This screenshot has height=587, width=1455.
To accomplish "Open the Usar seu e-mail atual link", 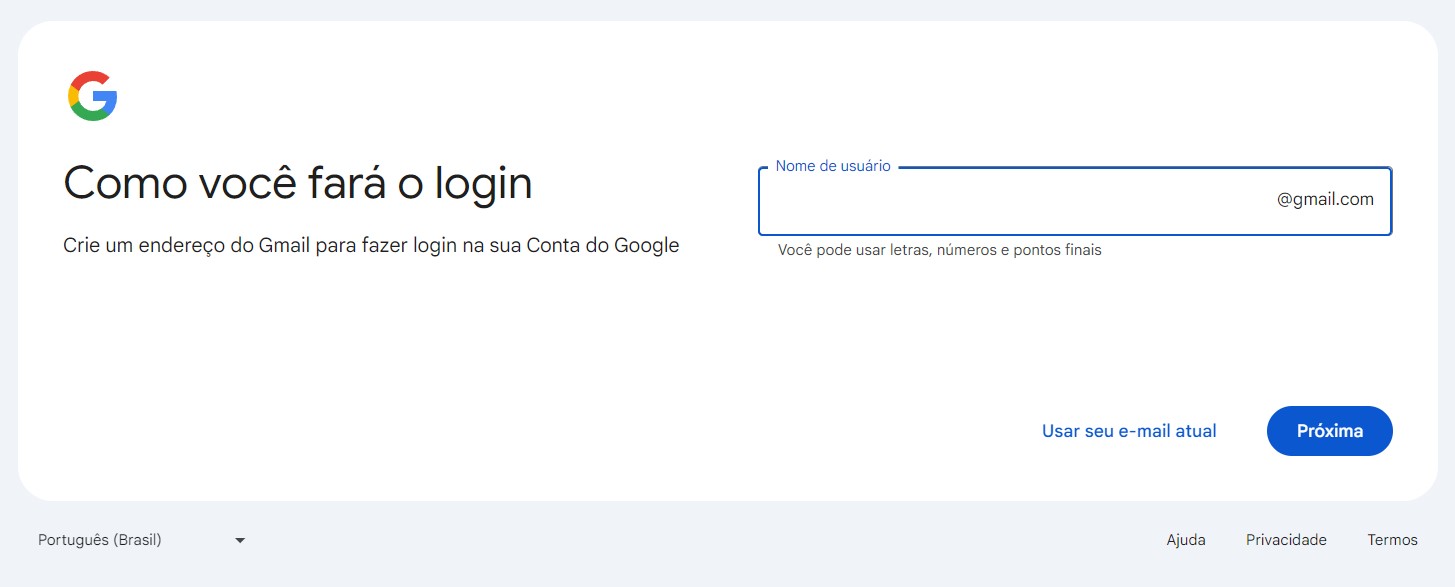I will 1129,431.
